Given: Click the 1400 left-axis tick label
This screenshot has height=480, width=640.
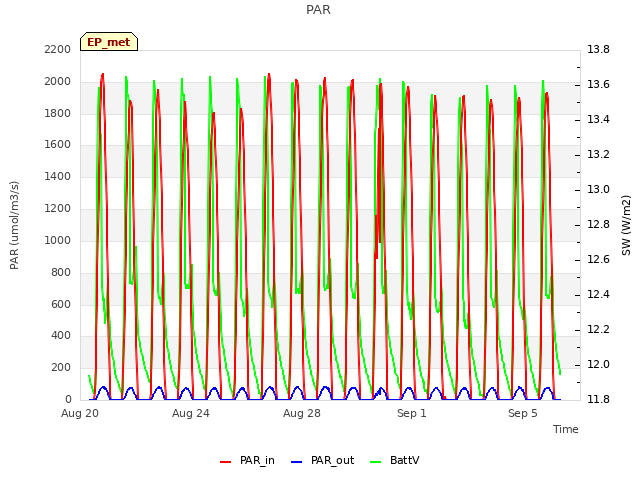Looking at the screenshot, I should point(58,177).
